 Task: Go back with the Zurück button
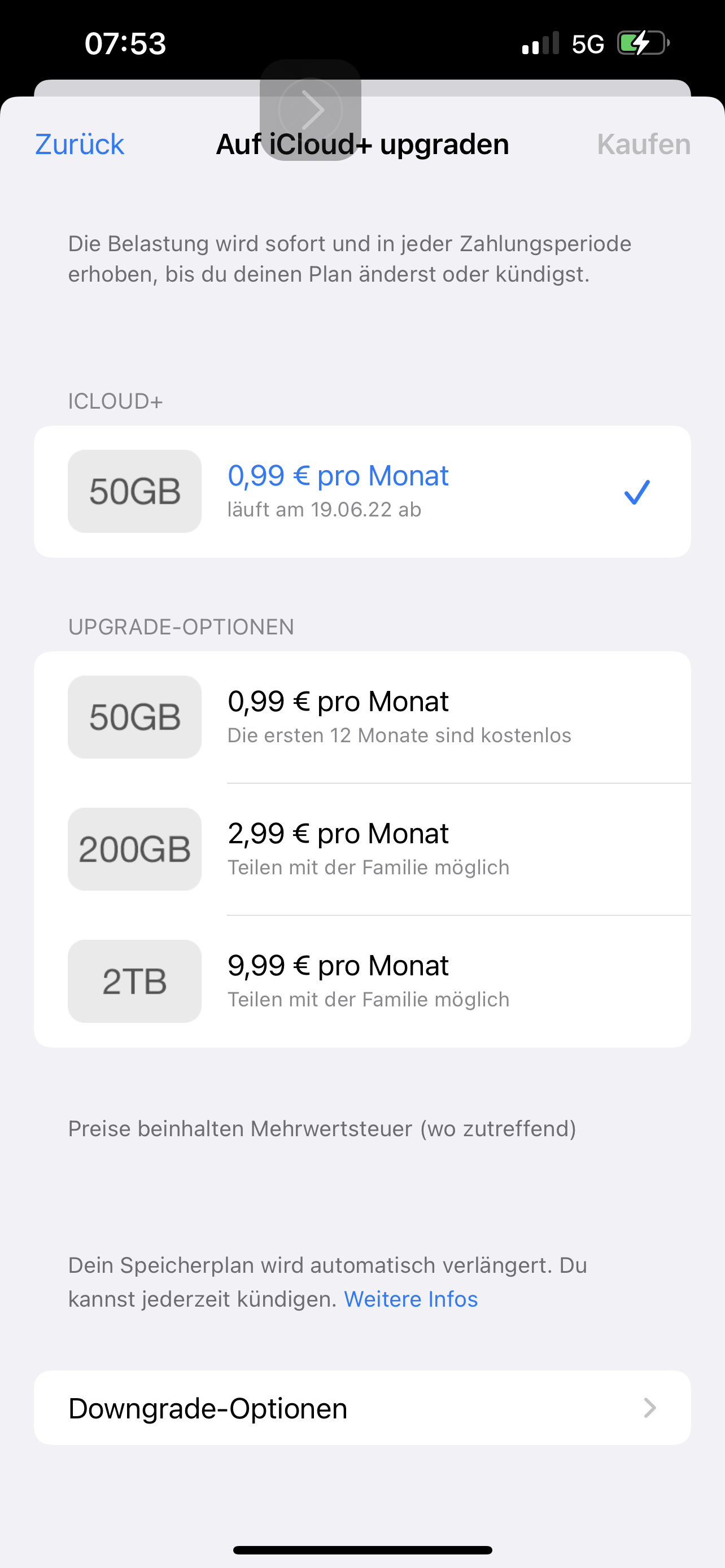tap(80, 144)
